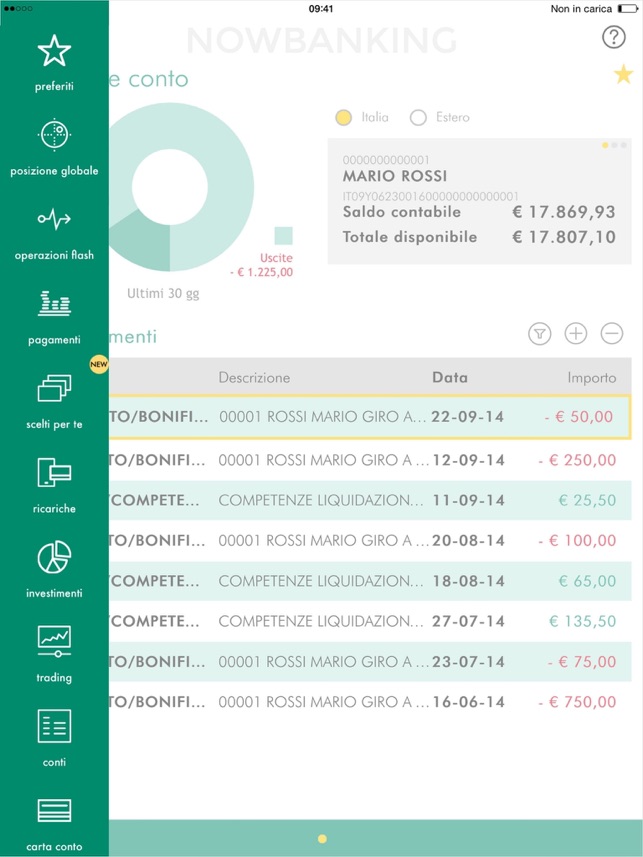Viewport: 643px width, 857px height.
Task: Select the transaction dated 20-08-14
Action: point(370,541)
